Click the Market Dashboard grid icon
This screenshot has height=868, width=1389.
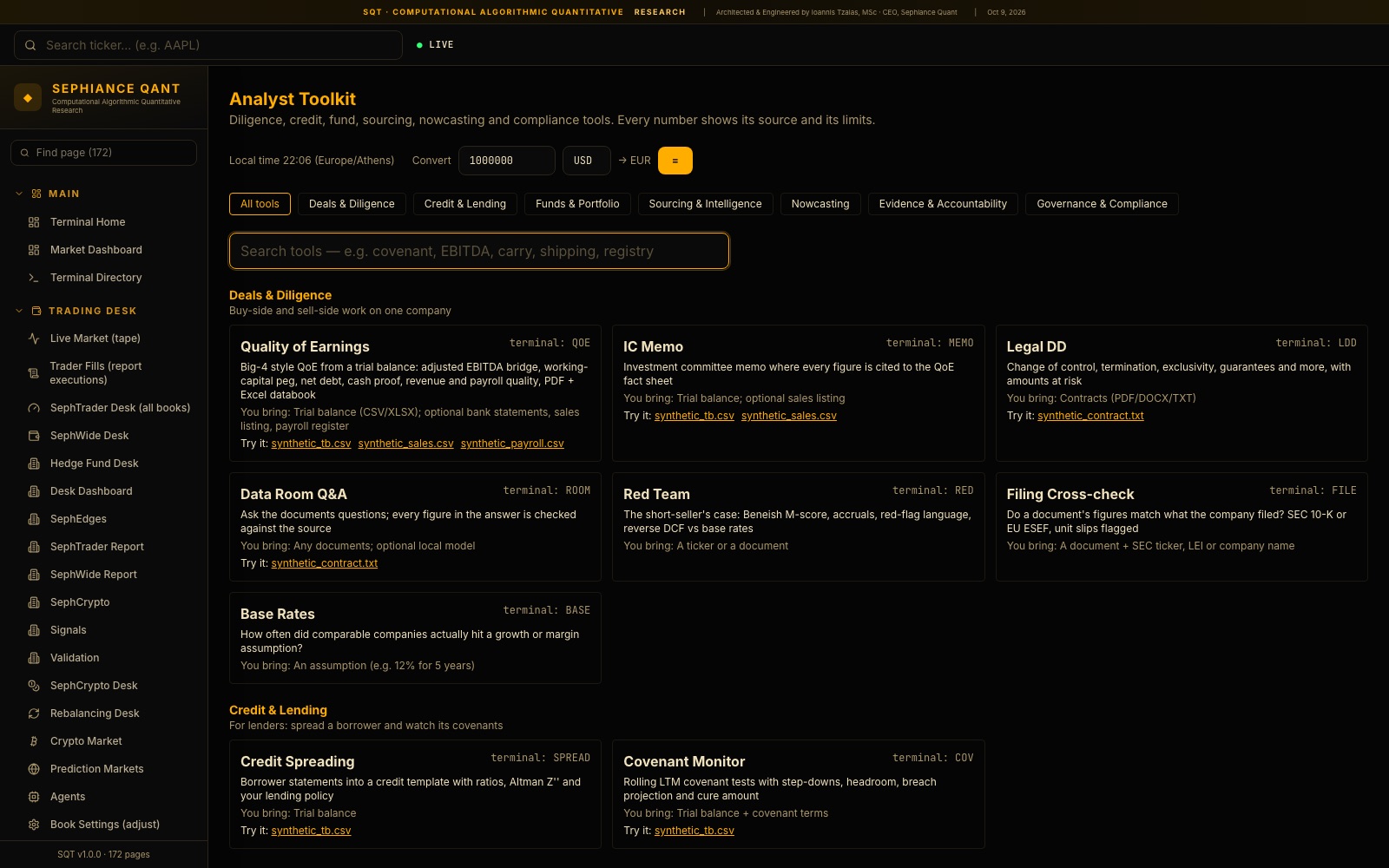tap(34, 250)
